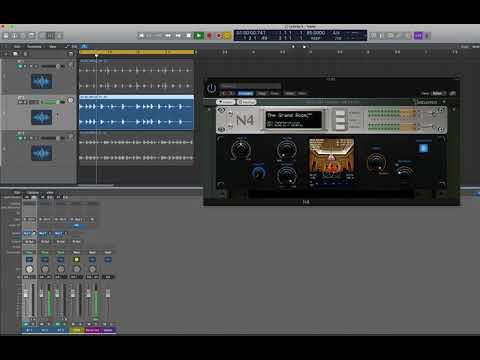Click the top white button beside the N4 display

[x=340, y=113]
